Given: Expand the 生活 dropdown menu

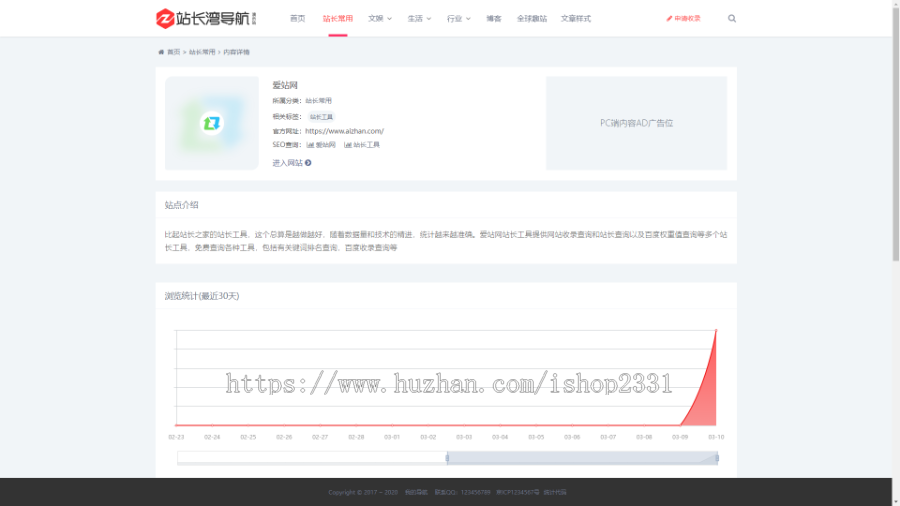Looking at the screenshot, I should tap(420, 18).
